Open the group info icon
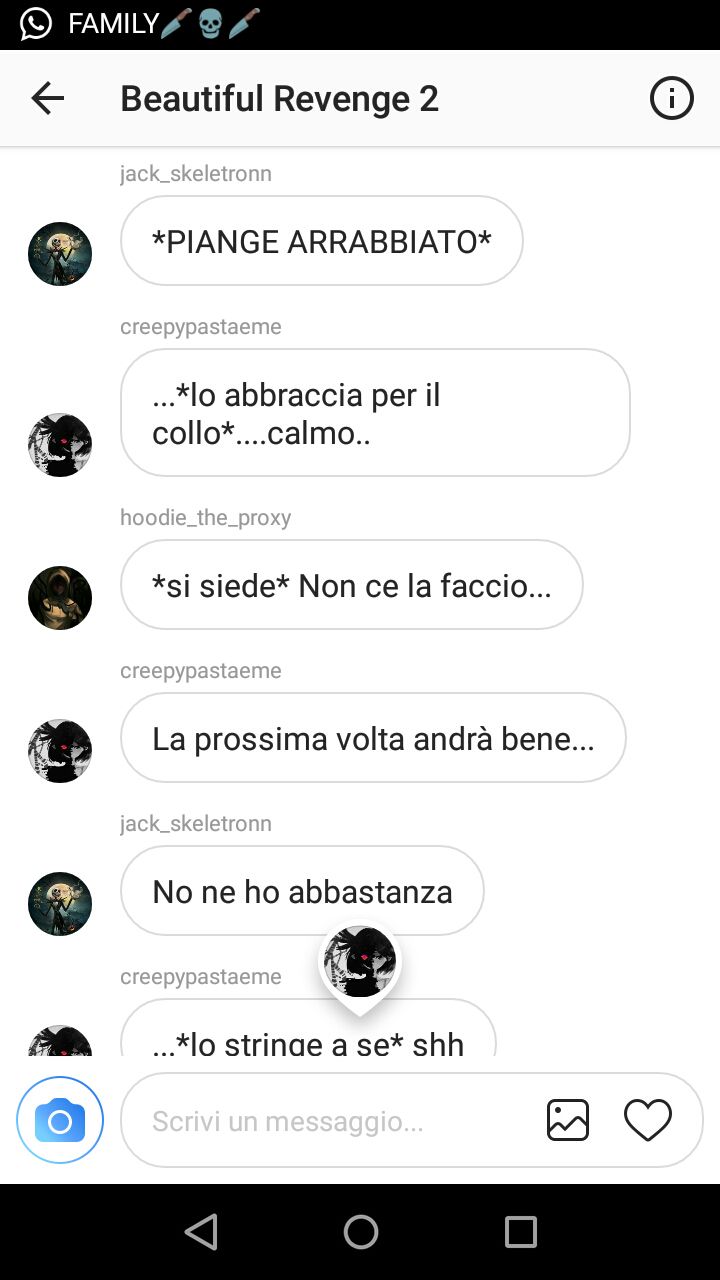720x1280 pixels. click(672, 98)
